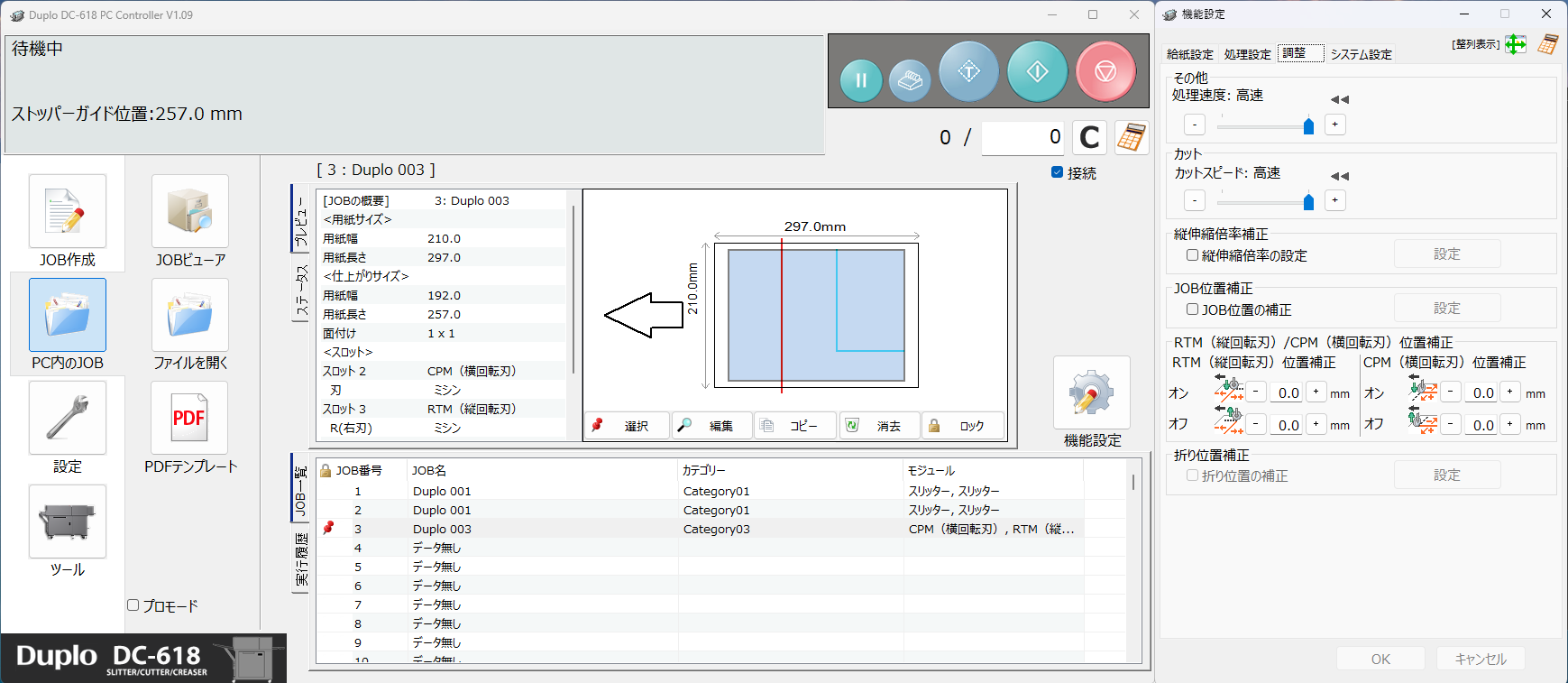Screen dimensions: 1568x683
Task: Click the red stop button
Action: (x=1105, y=71)
